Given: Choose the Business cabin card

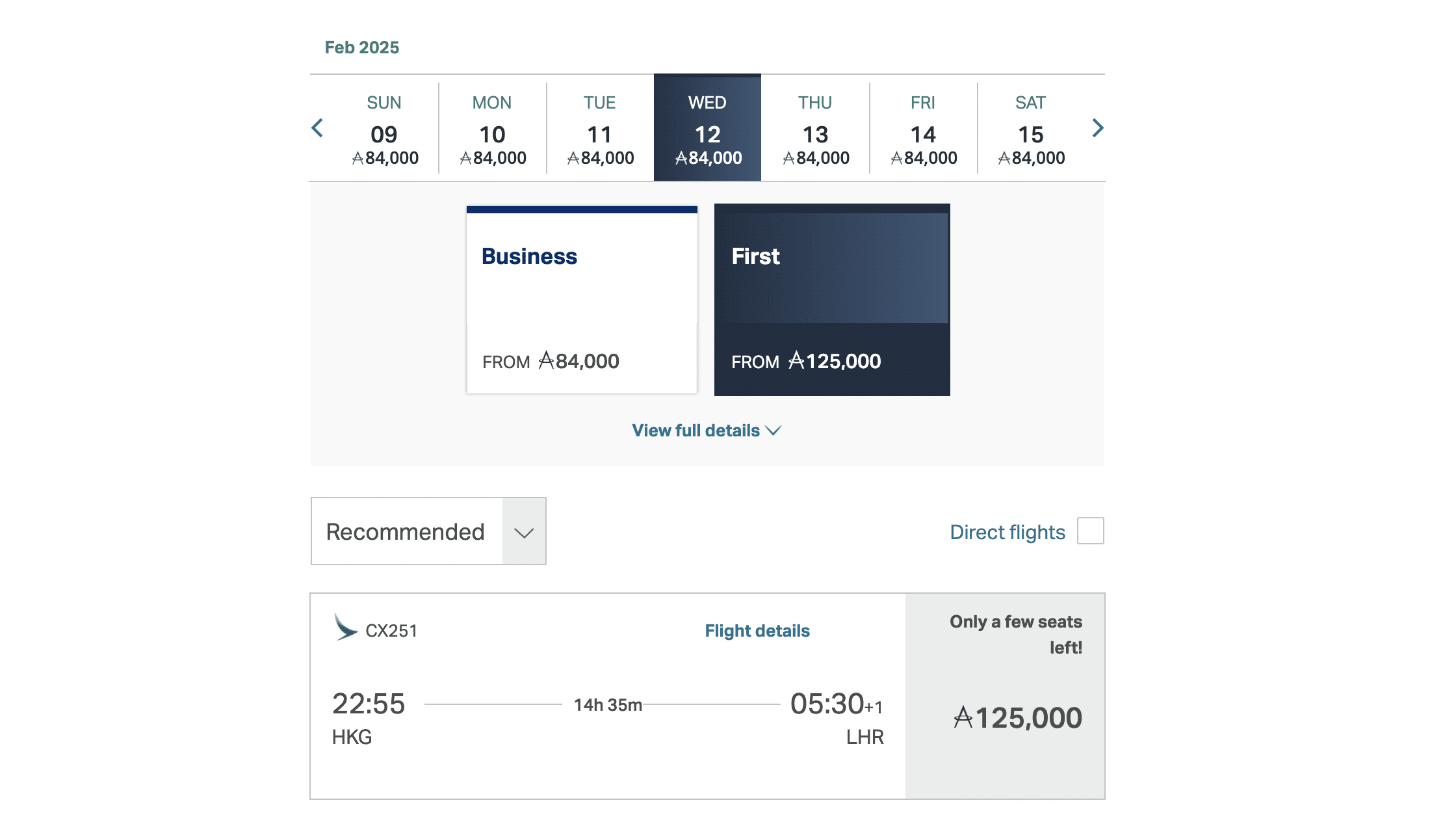Looking at the screenshot, I should (x=582, y=300).
